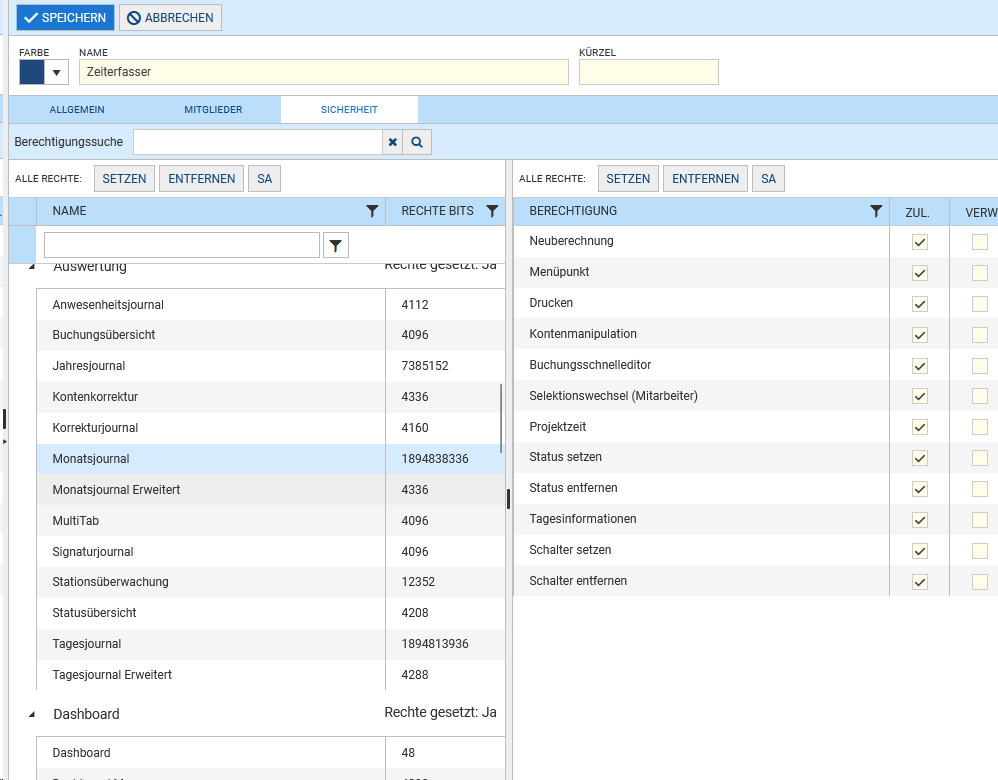Toggle VERW. checkbox for Drucken
This screenshot has width=998, height=780.
coord(980,304)
